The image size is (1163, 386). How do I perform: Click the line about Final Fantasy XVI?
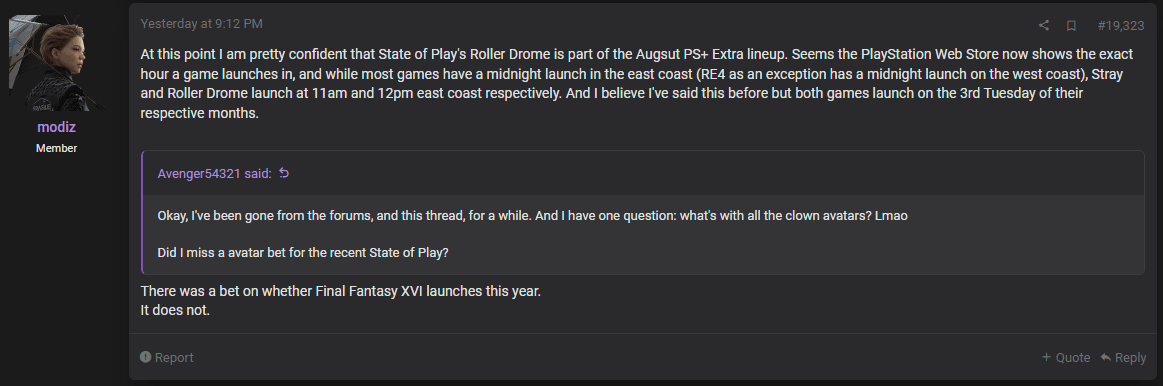pos(340,292)
